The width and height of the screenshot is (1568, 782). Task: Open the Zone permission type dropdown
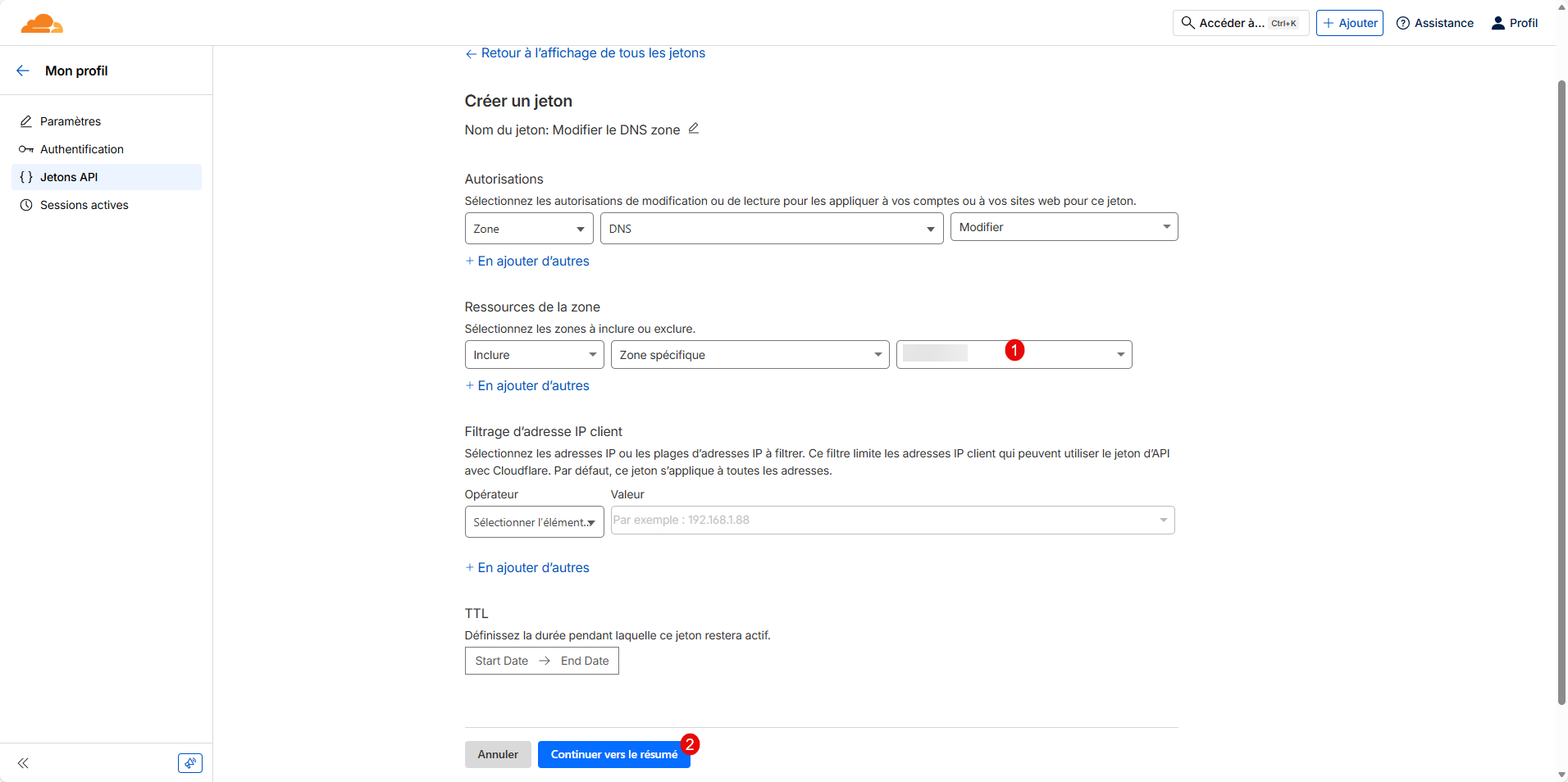(529, 229)
